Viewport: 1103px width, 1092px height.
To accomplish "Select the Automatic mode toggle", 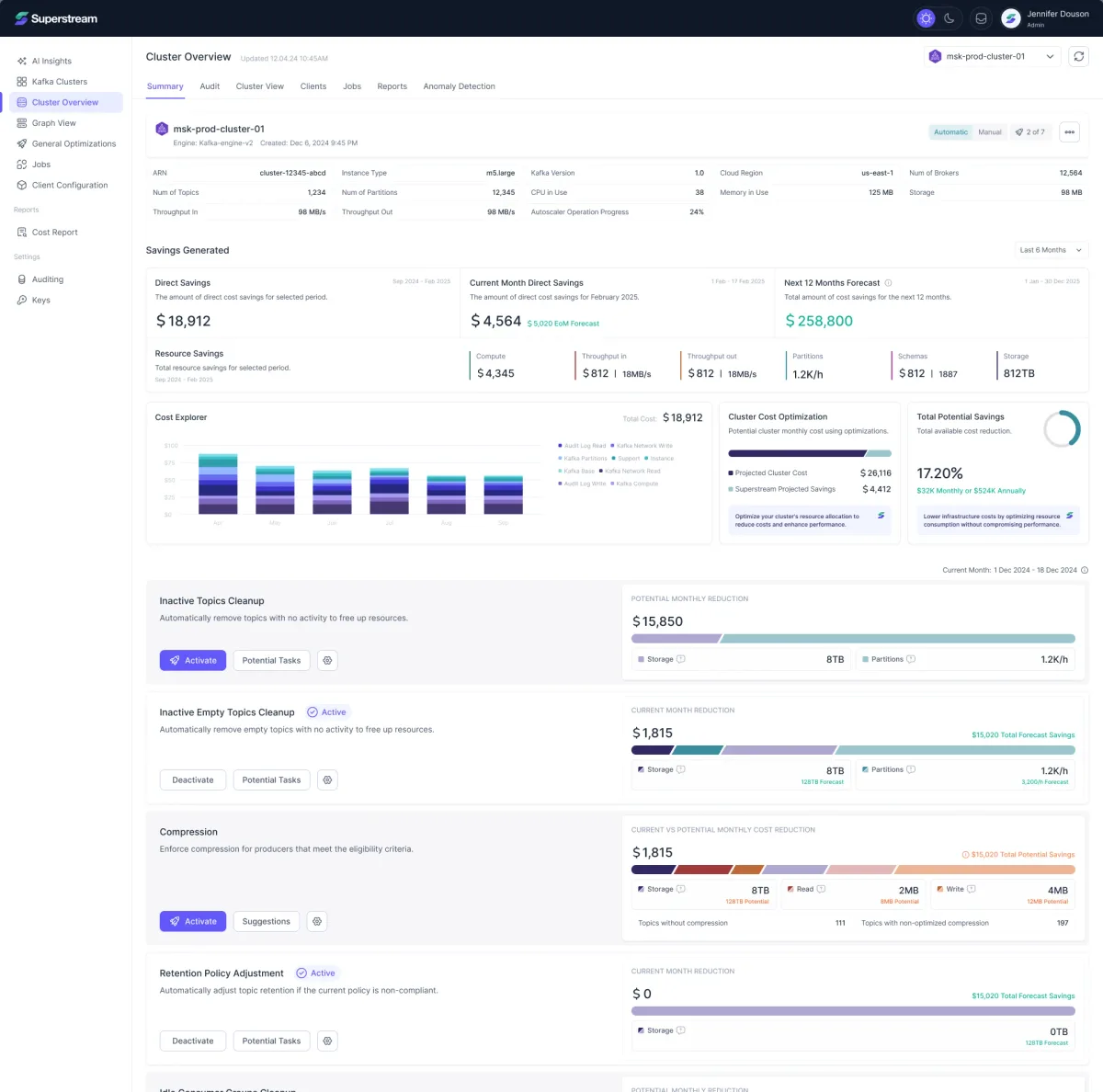I will pyautogui.click(x=950, y=132).
